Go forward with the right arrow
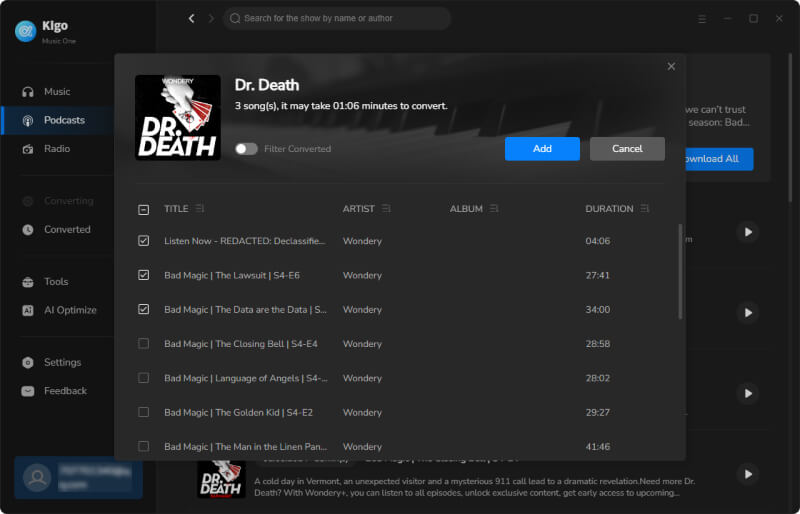Screen dimensions: 800x514 (211, 18)
